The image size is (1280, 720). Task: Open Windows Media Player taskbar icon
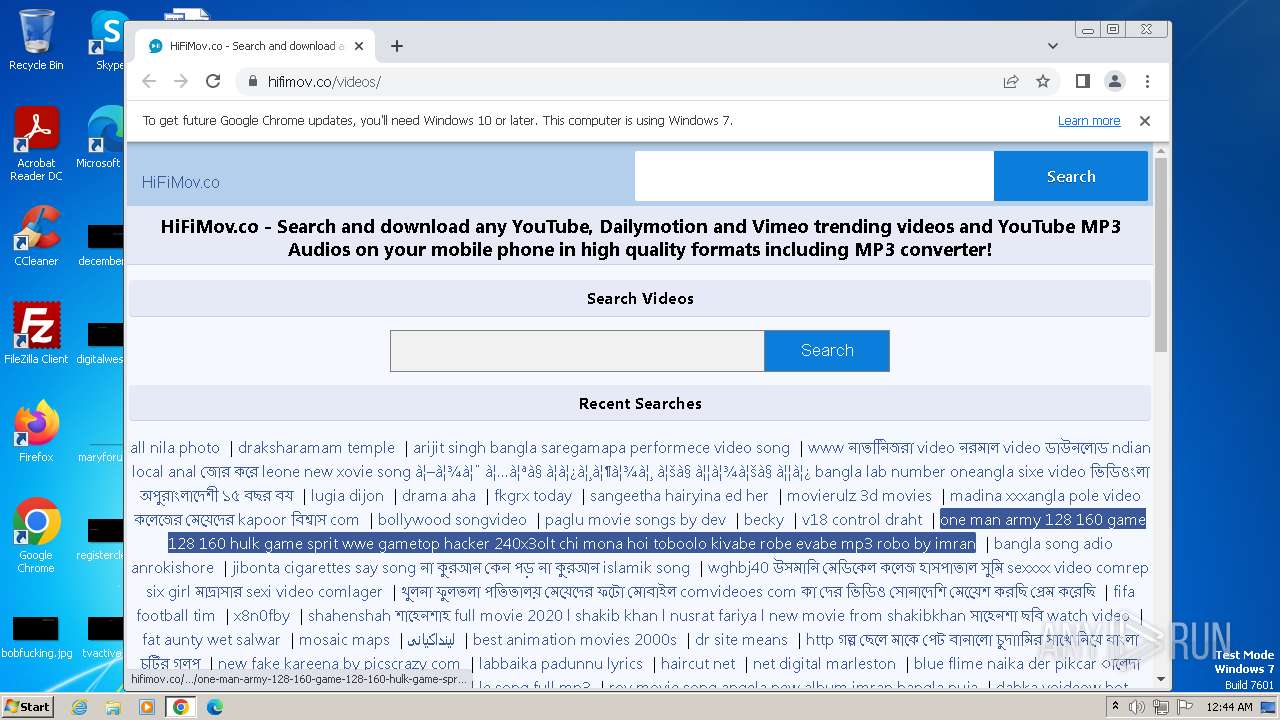click(x=147, y=707)
